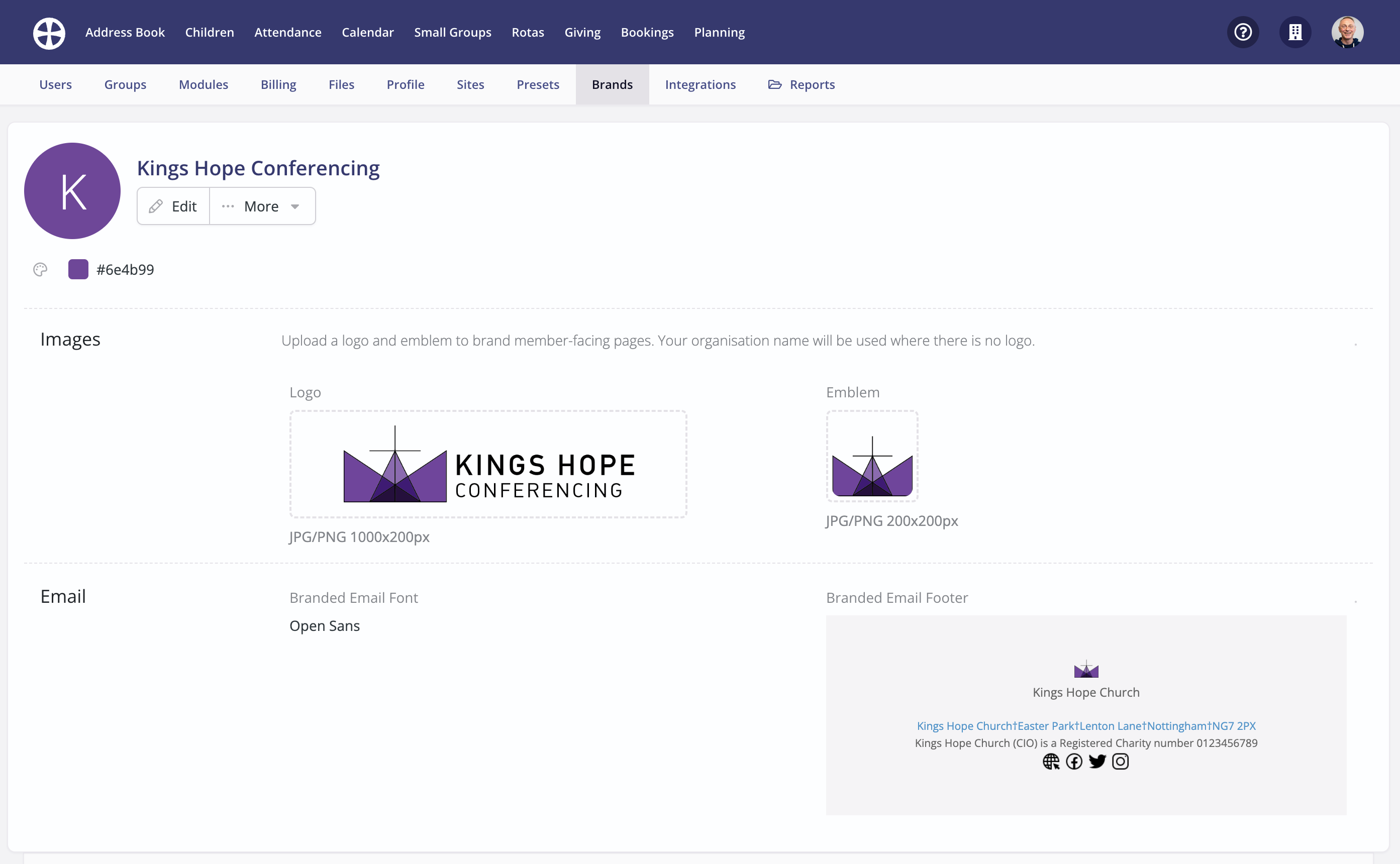
Task: Switch to the Billing tab
Action: pyautogui.click(x=278, y=84)
